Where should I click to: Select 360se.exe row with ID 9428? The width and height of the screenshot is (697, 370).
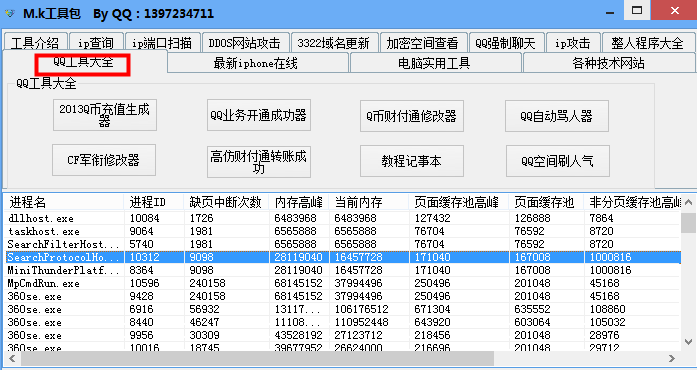point(342,296)
